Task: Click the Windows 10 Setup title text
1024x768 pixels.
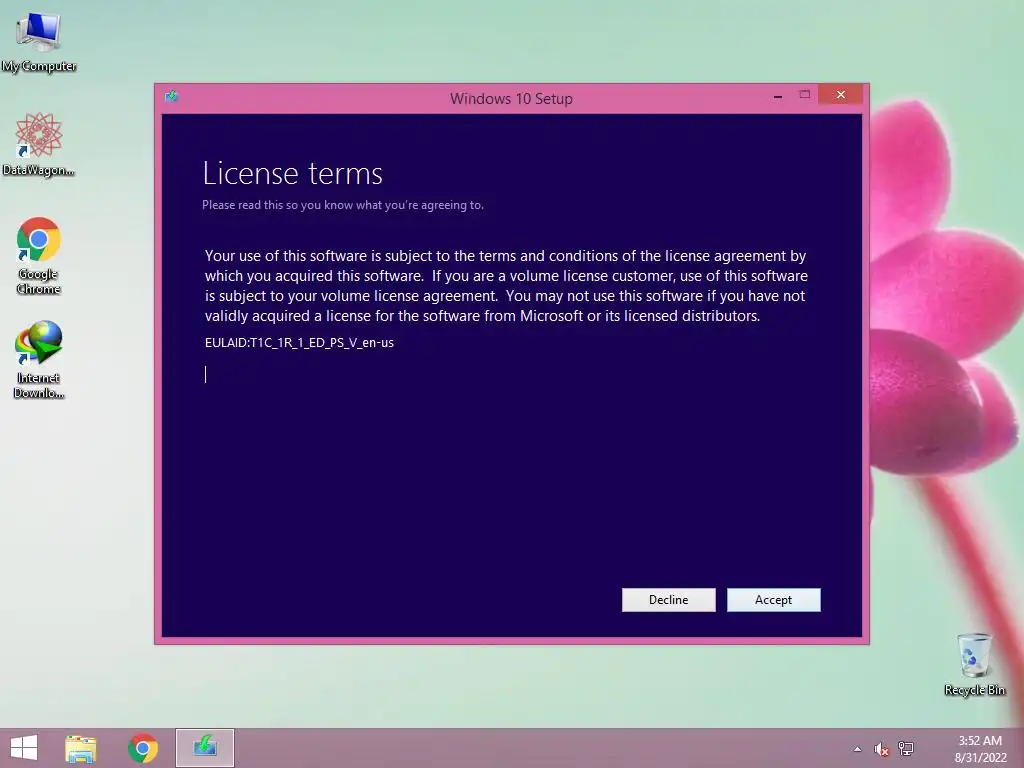Action: coord(511,99)
